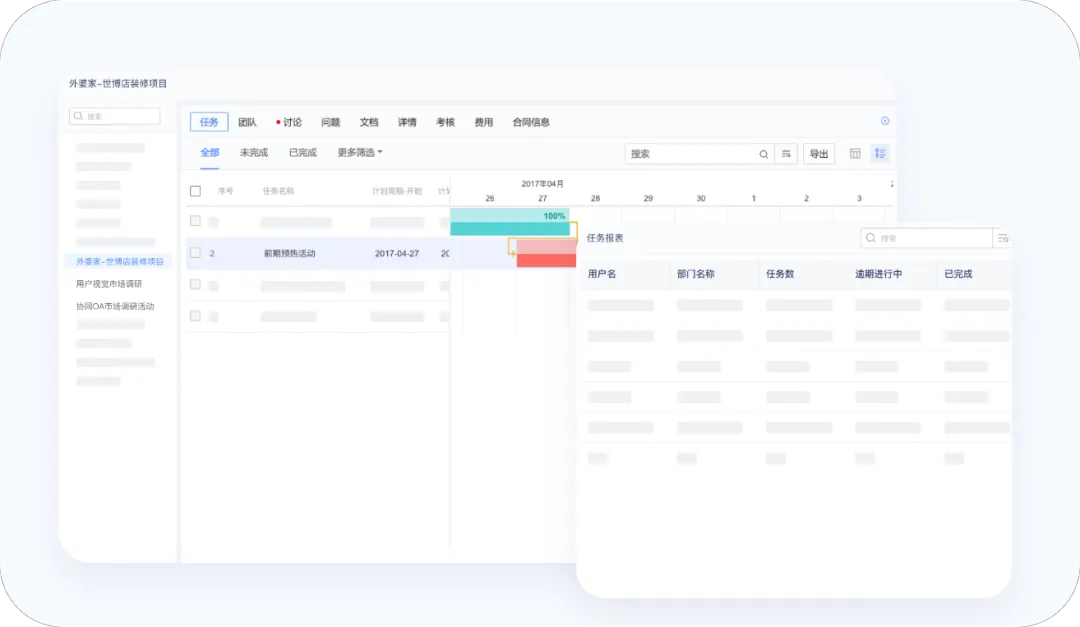Filter tasks by 未完成

(x=254, y=153)
